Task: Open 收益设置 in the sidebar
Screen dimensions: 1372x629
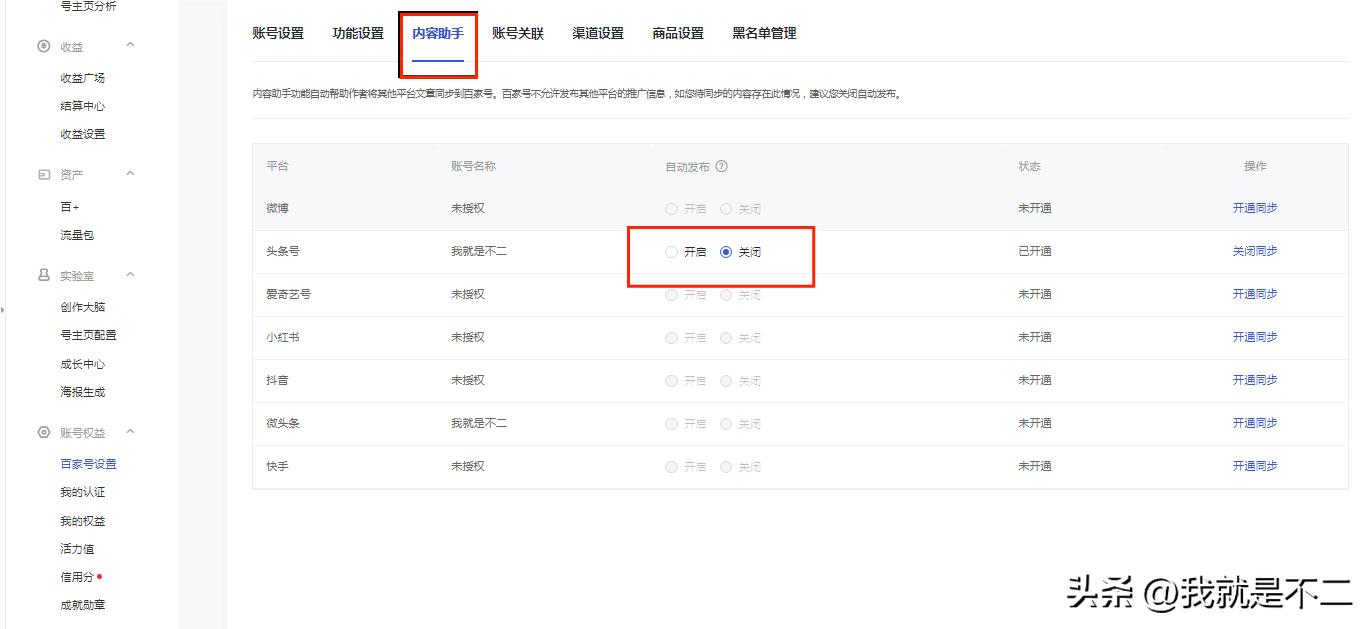Action: pyautogui.click(x=82, y=134)
